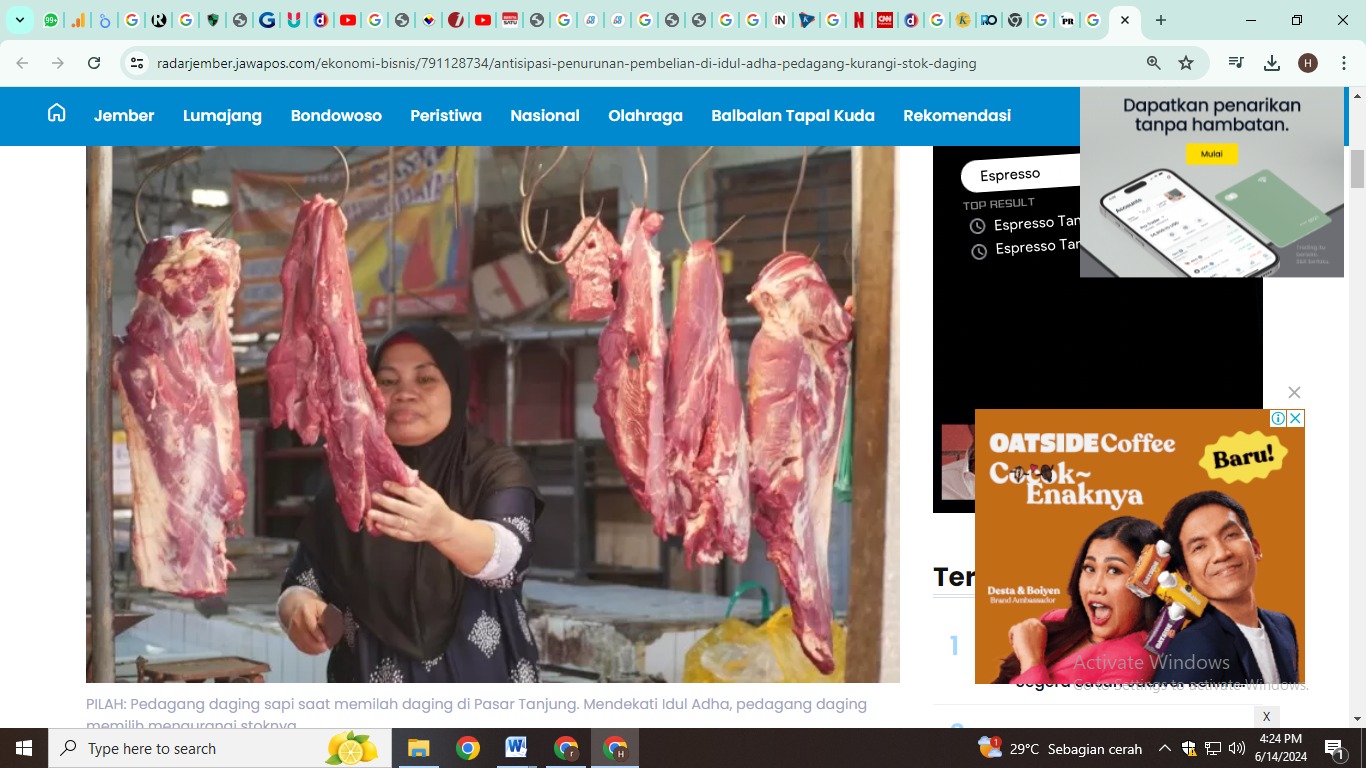Bookmark this page with the star icon
Image resolution: width=1366 pixels, height=768 pixels.
1186,63
